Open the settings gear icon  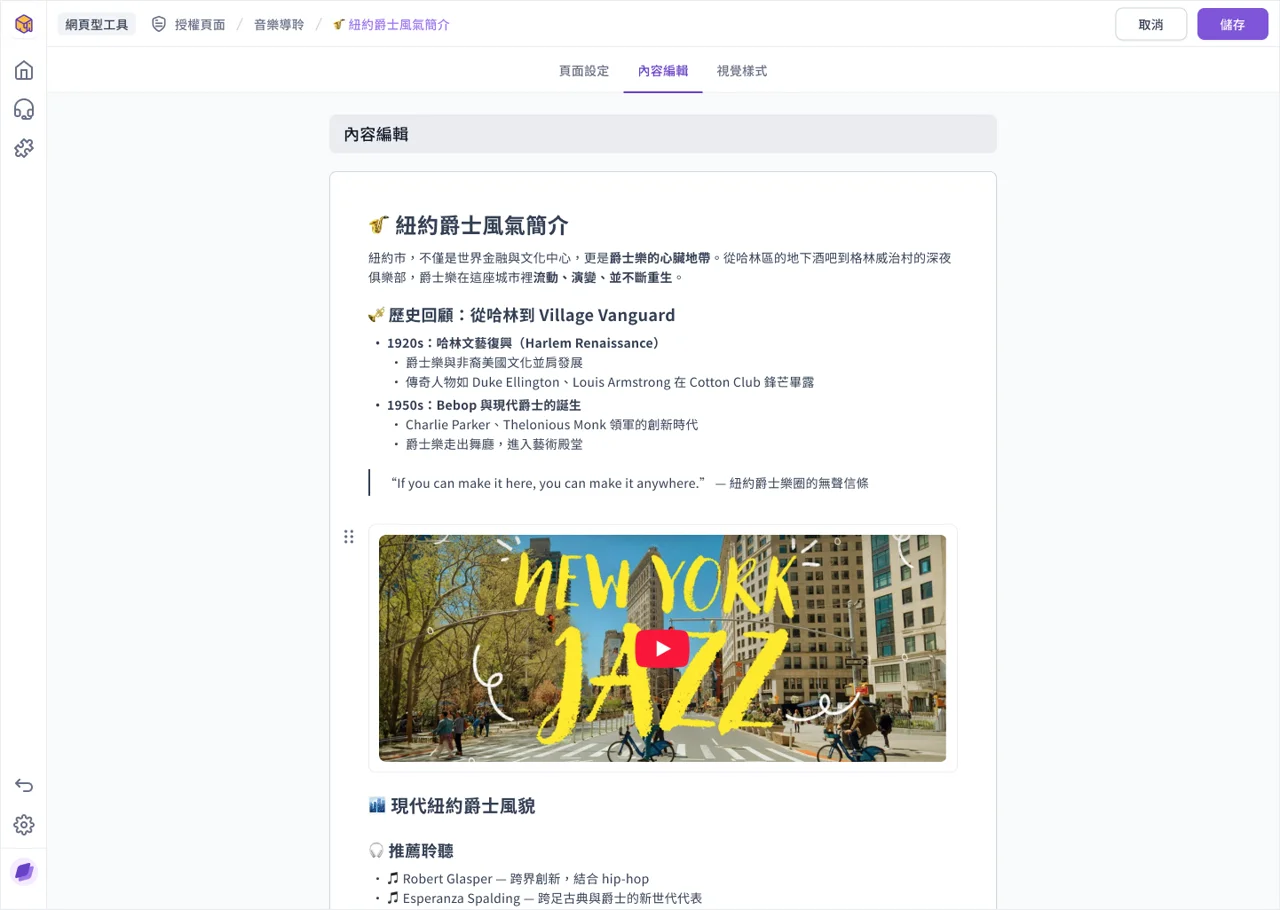tap(24, 825)
